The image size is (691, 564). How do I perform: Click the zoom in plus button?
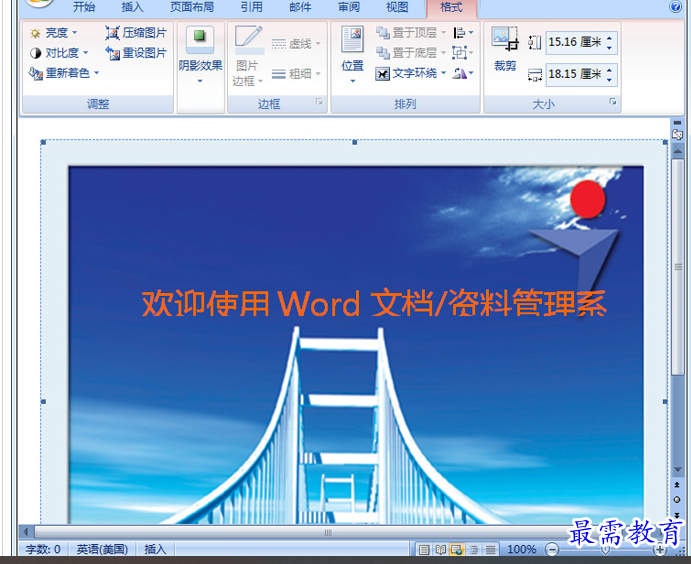660,549
